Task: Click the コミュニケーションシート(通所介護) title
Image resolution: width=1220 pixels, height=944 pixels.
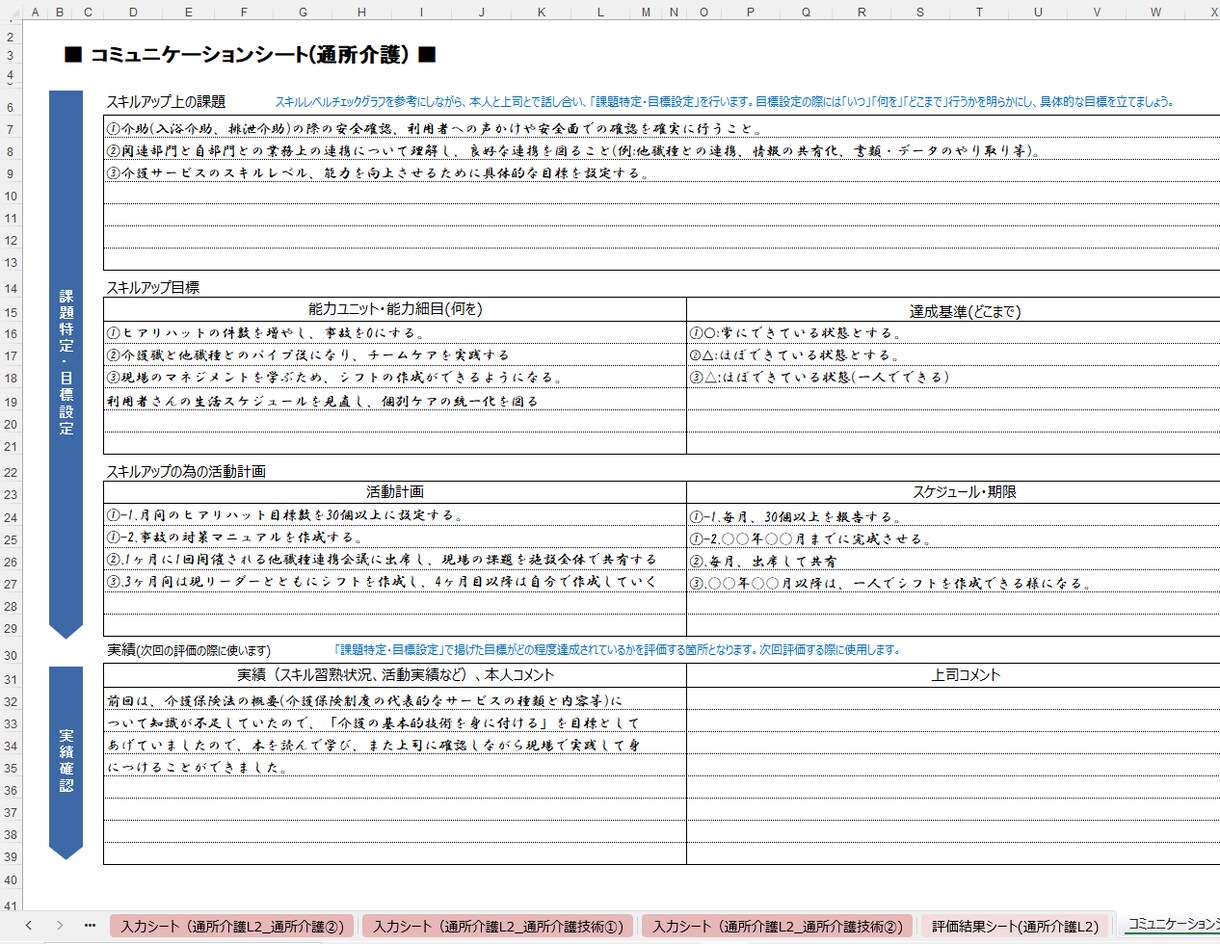Action: [250, 55]
